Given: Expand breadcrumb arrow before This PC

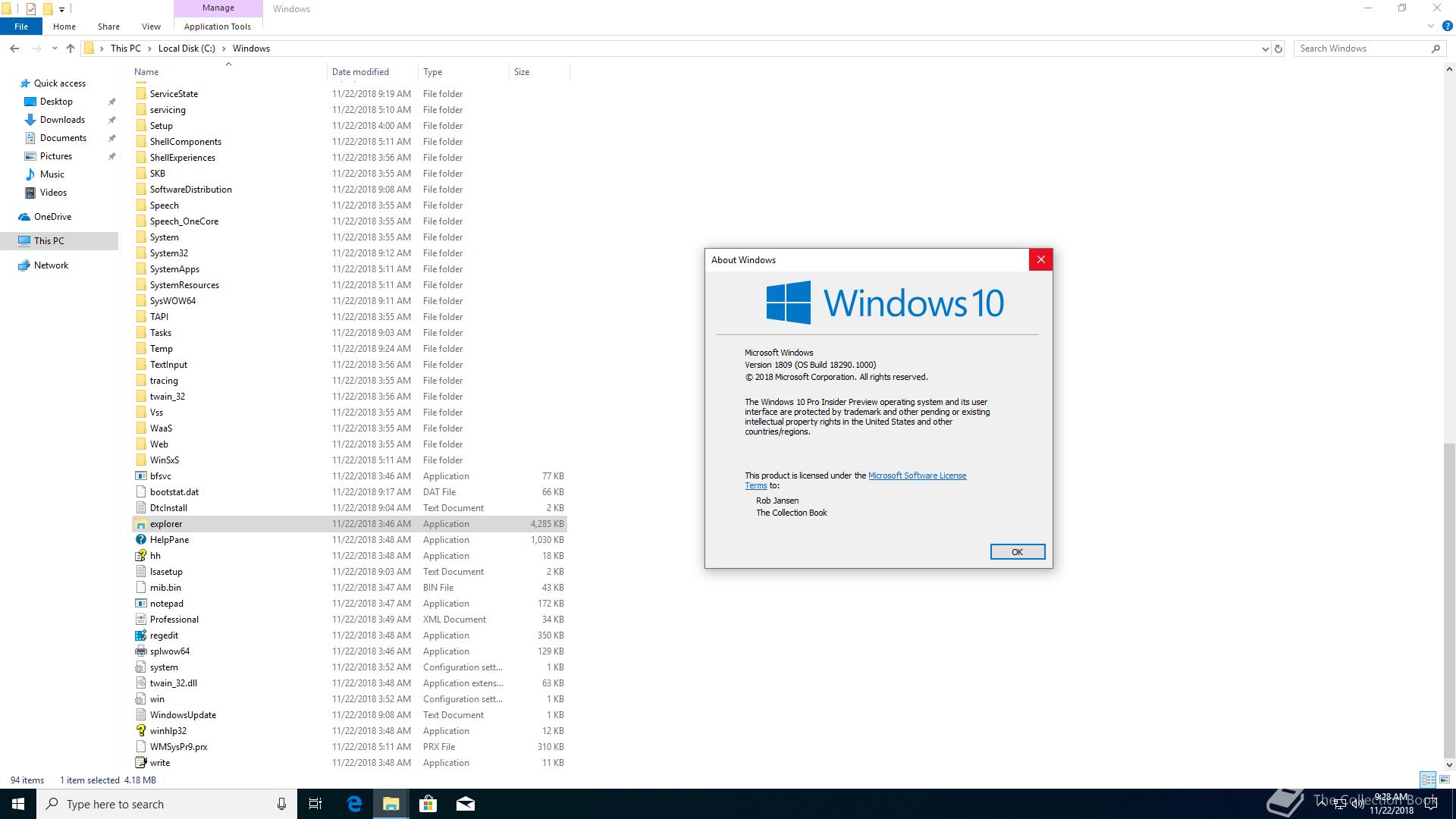Looking at the screenshot, I should (x=102, y=49).
